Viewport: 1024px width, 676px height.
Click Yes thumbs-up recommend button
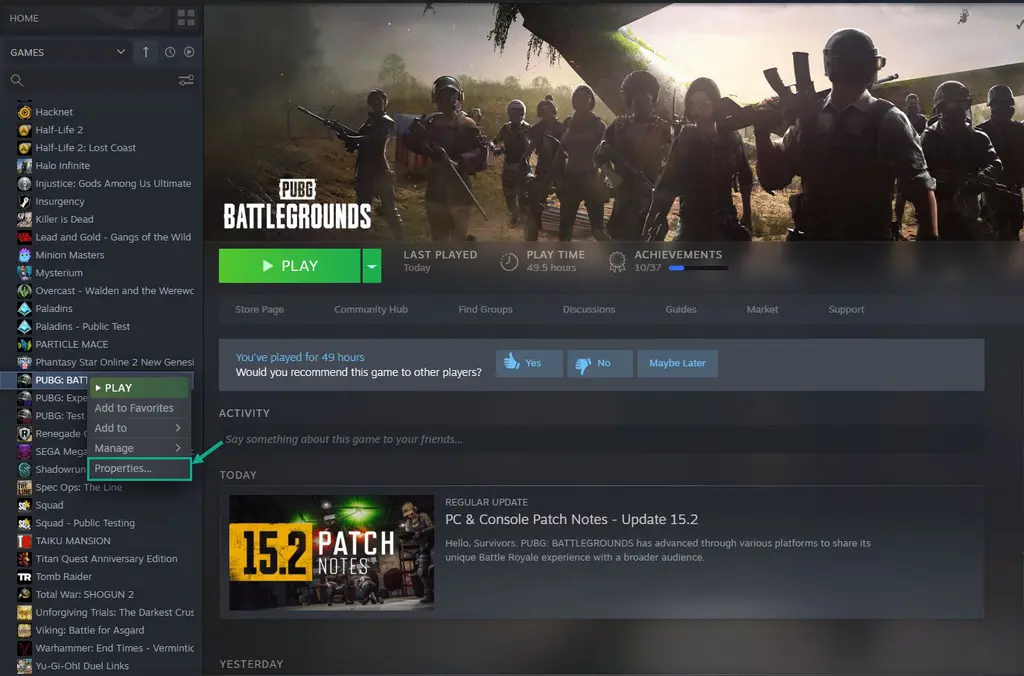click(529, 363)
